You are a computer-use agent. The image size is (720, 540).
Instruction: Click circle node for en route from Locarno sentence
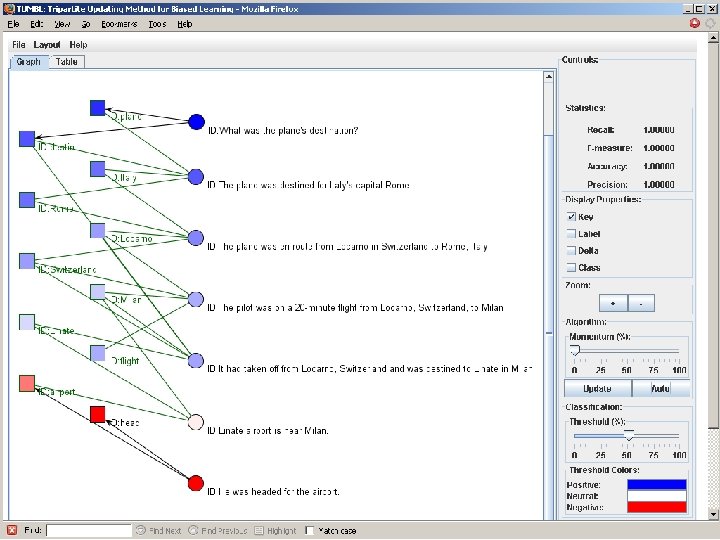click(x=196, y=238)
